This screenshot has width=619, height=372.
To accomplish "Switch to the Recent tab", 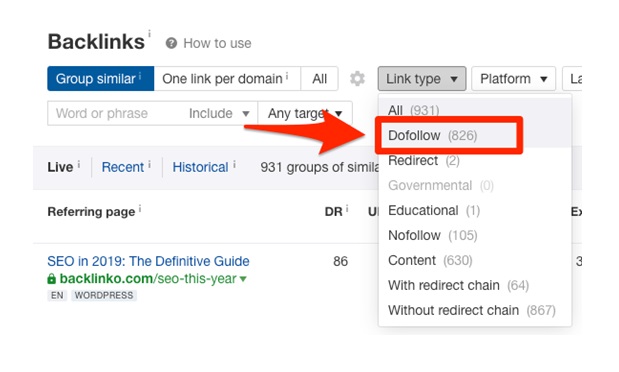I will pyautogui.click(x=123, y=167).
